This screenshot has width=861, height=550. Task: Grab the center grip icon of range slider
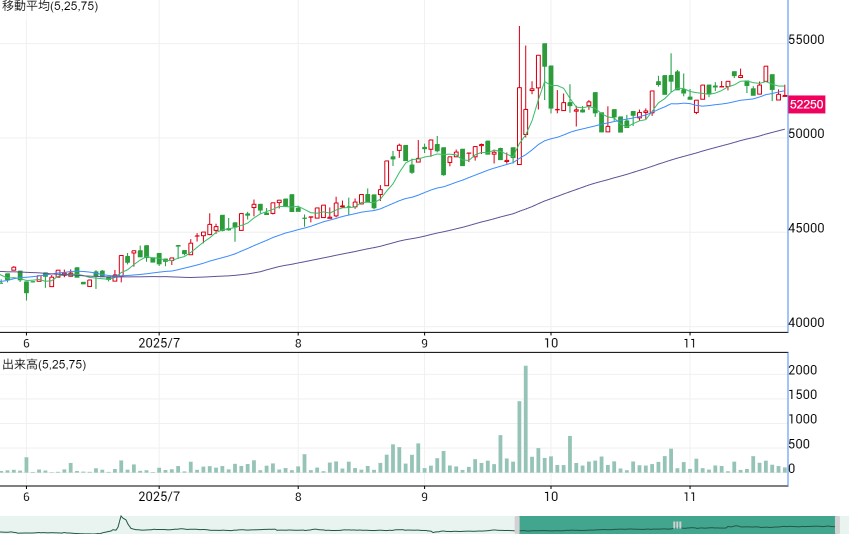click(677, 525)
